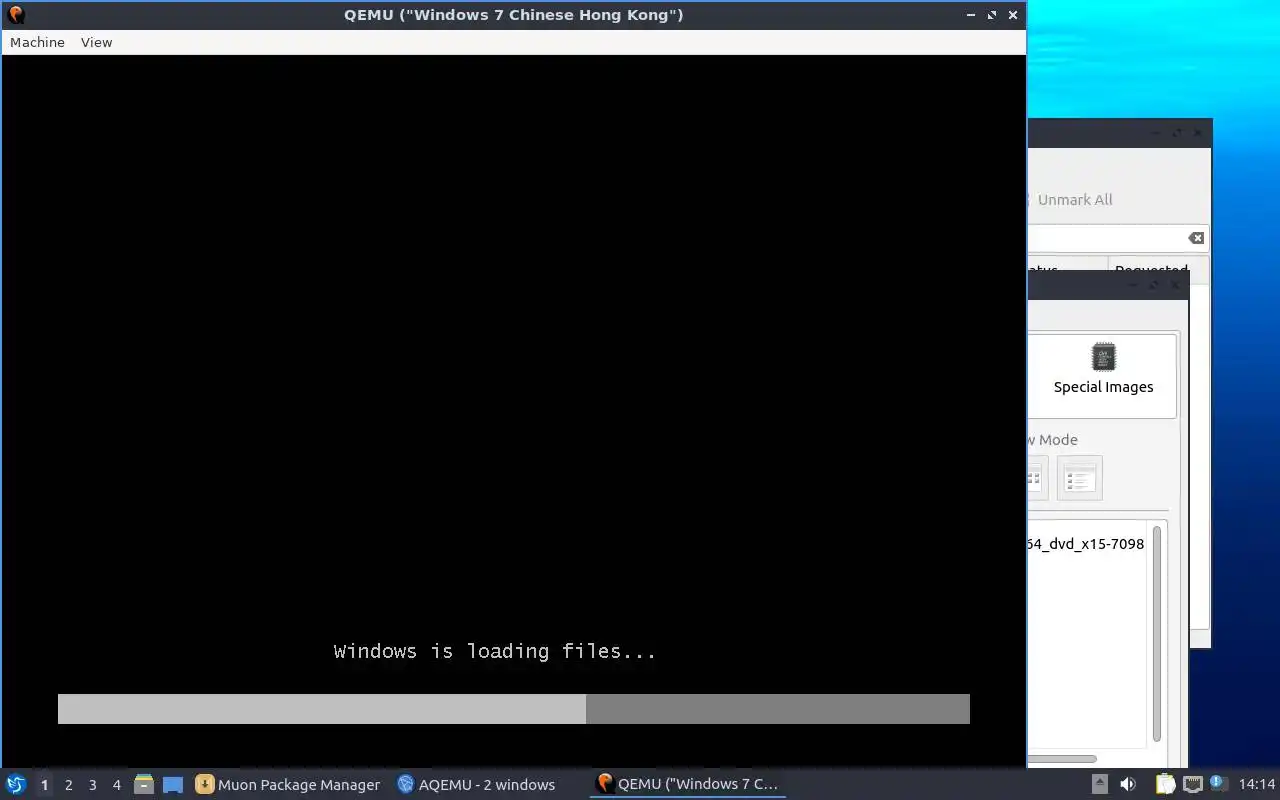Open the update notifier tray icon
This screenshot has width=1280, height=800.
click(x=1218, y=784)
